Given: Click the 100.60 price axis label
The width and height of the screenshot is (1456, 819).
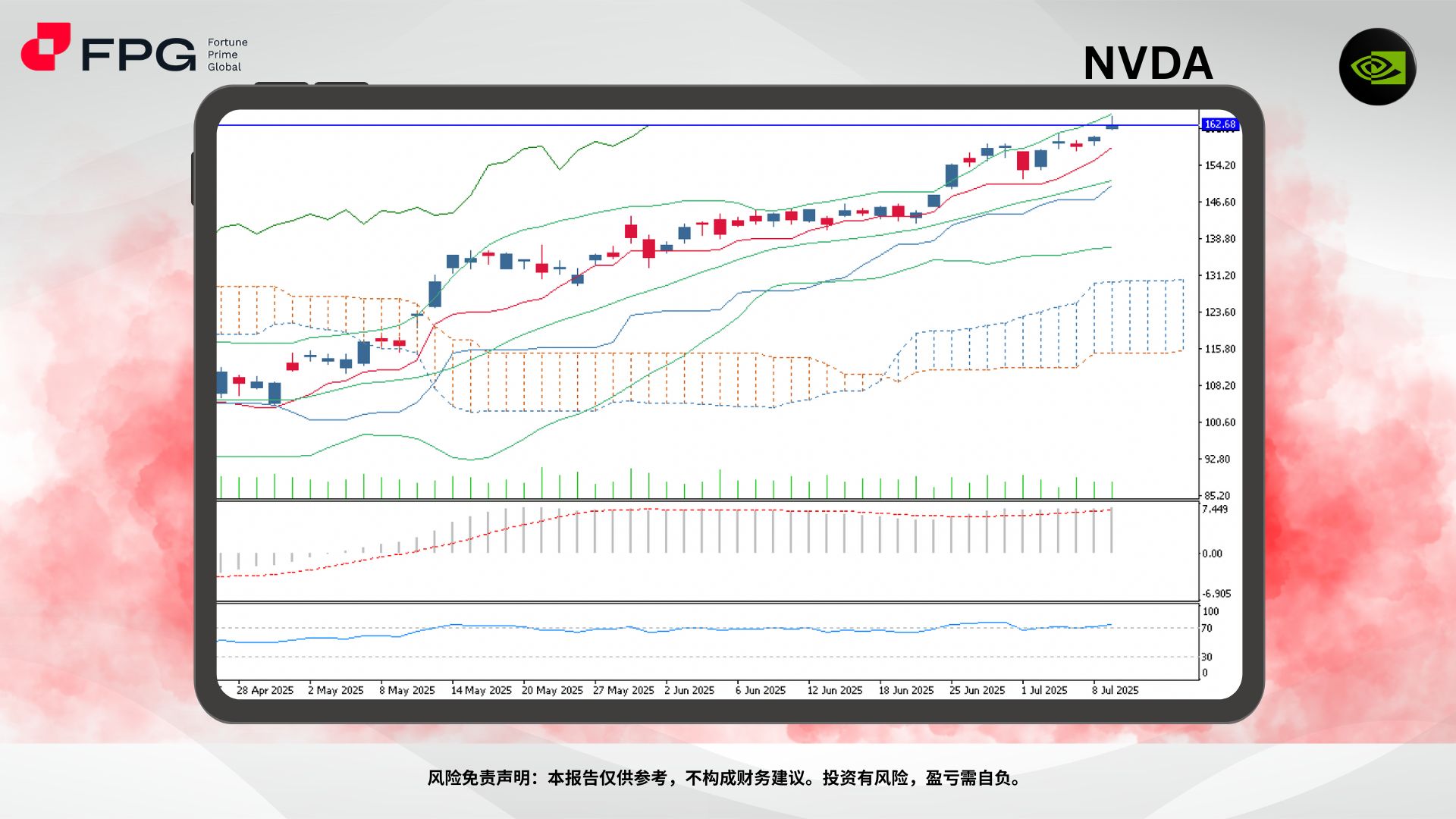Looking at the screenshot, I should (x=1220, y=423).
